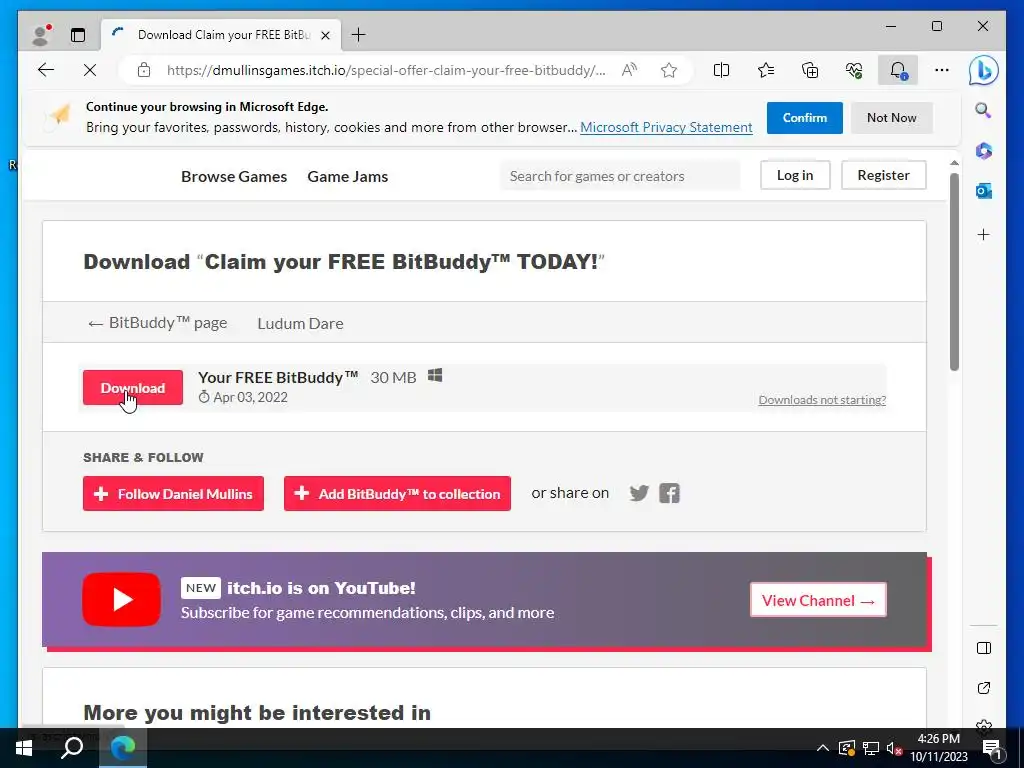The height and width of the screenshot is (768, 1024).
Task: Open Browse Games menu
Action: click(234, 176)
